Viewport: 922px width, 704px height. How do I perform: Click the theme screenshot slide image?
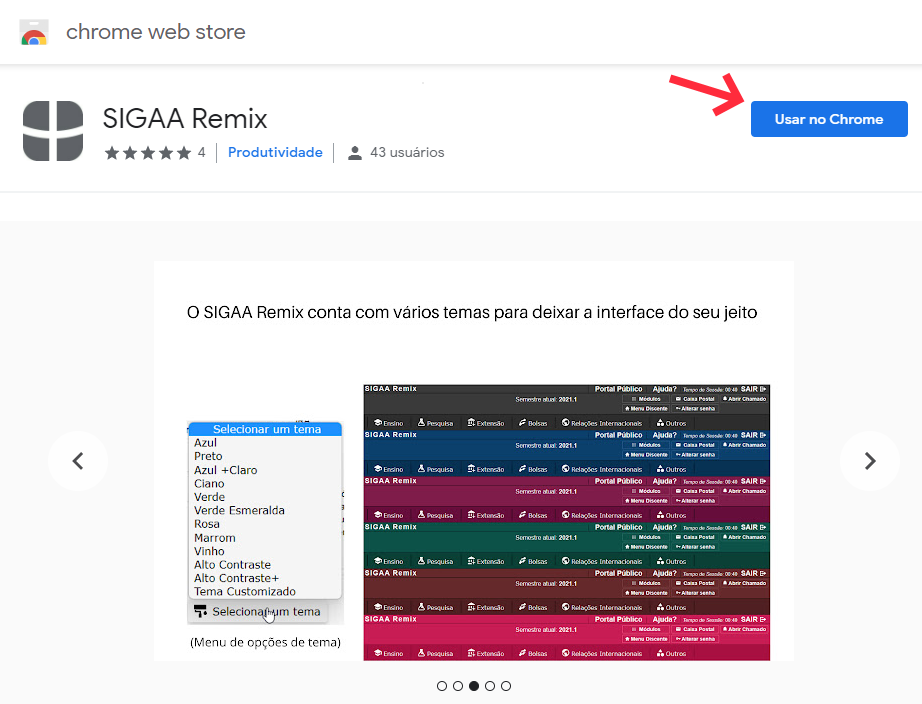click(474, 461)
